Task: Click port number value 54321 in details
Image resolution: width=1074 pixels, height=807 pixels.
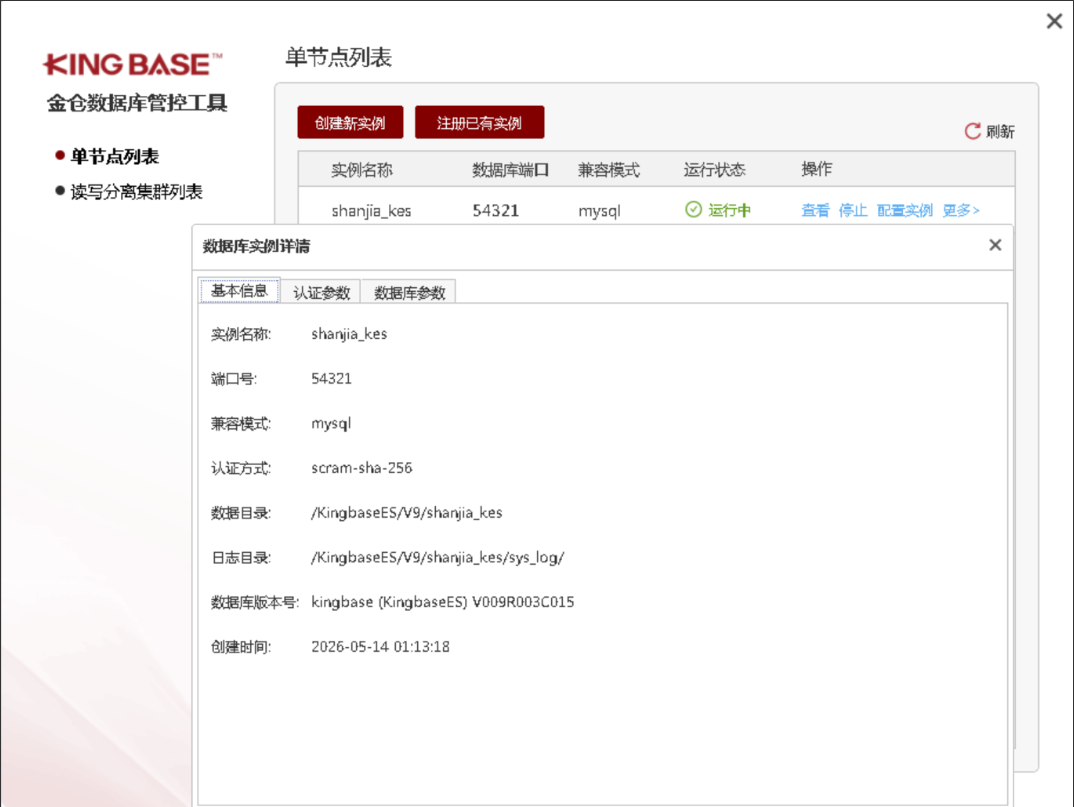Action: (332, 379)
